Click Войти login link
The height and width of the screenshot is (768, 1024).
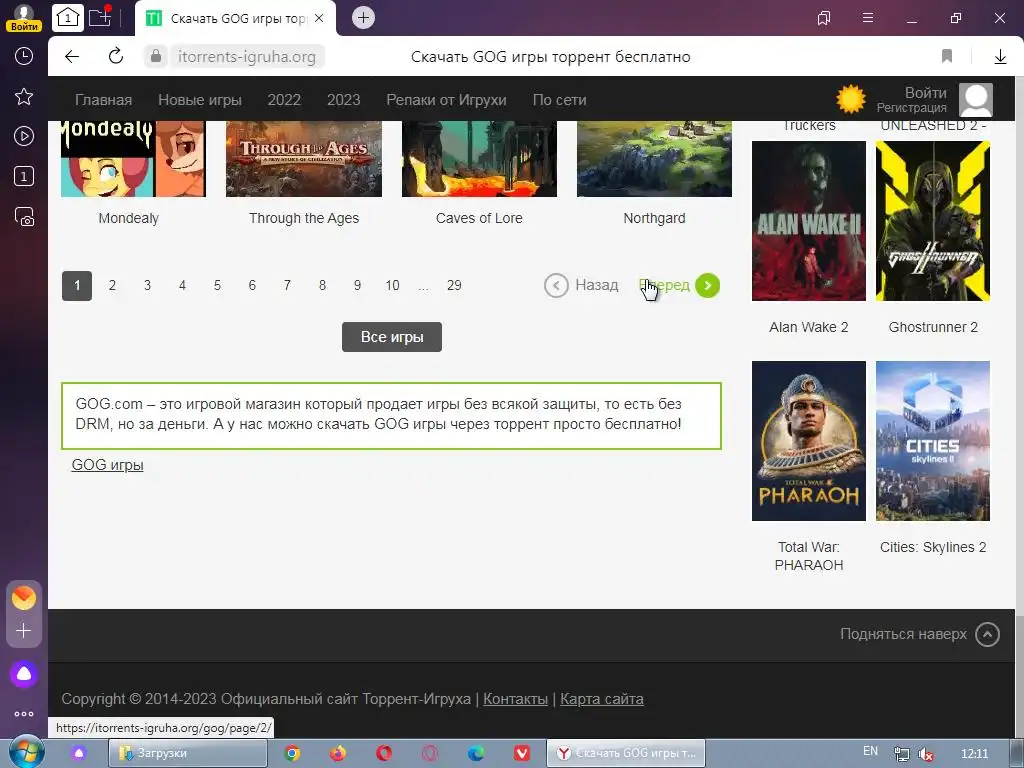[x=925, y=93]
